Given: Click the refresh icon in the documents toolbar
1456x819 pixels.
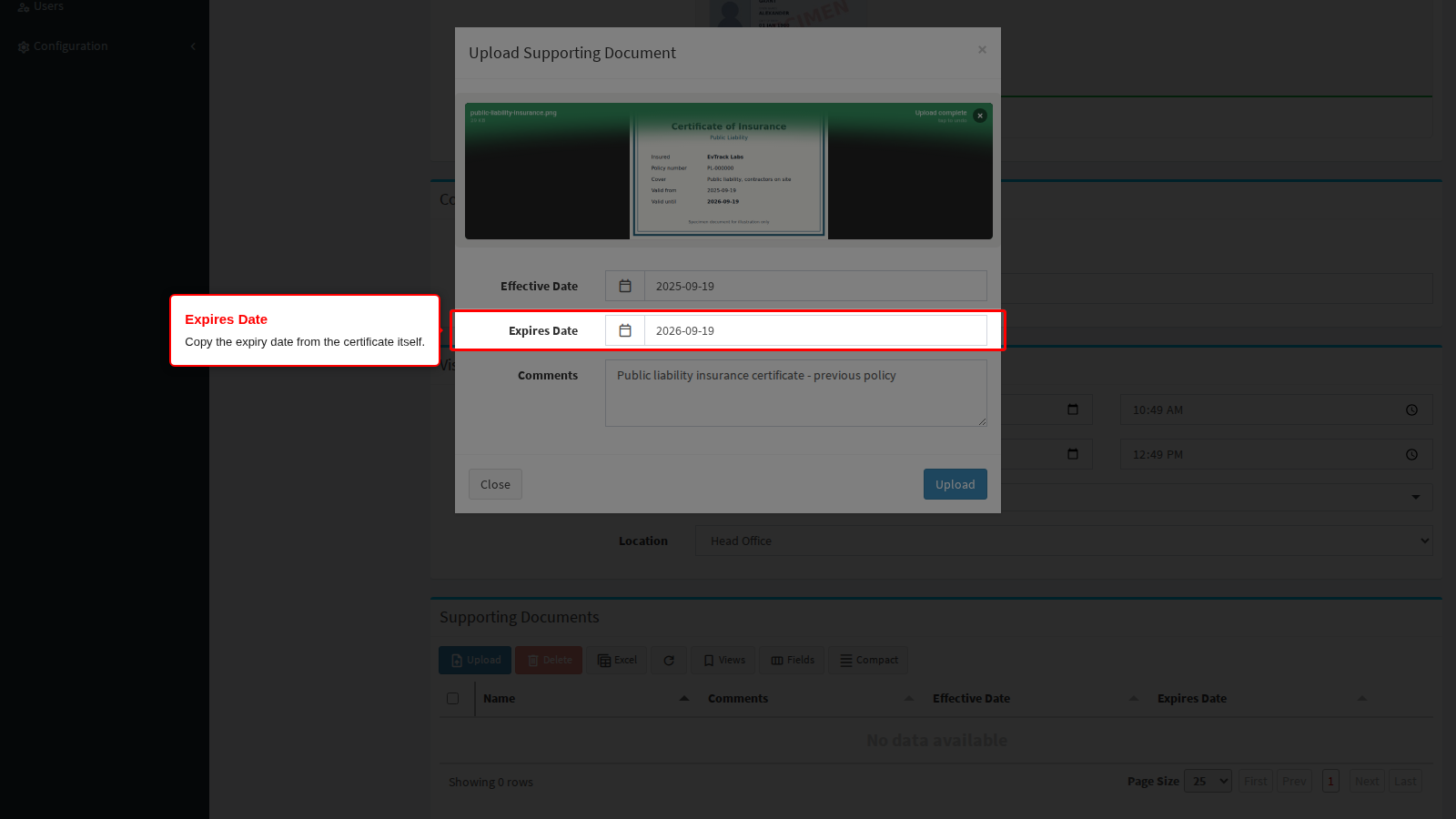Looking at the screenshot, I should [x=669, y=661].
